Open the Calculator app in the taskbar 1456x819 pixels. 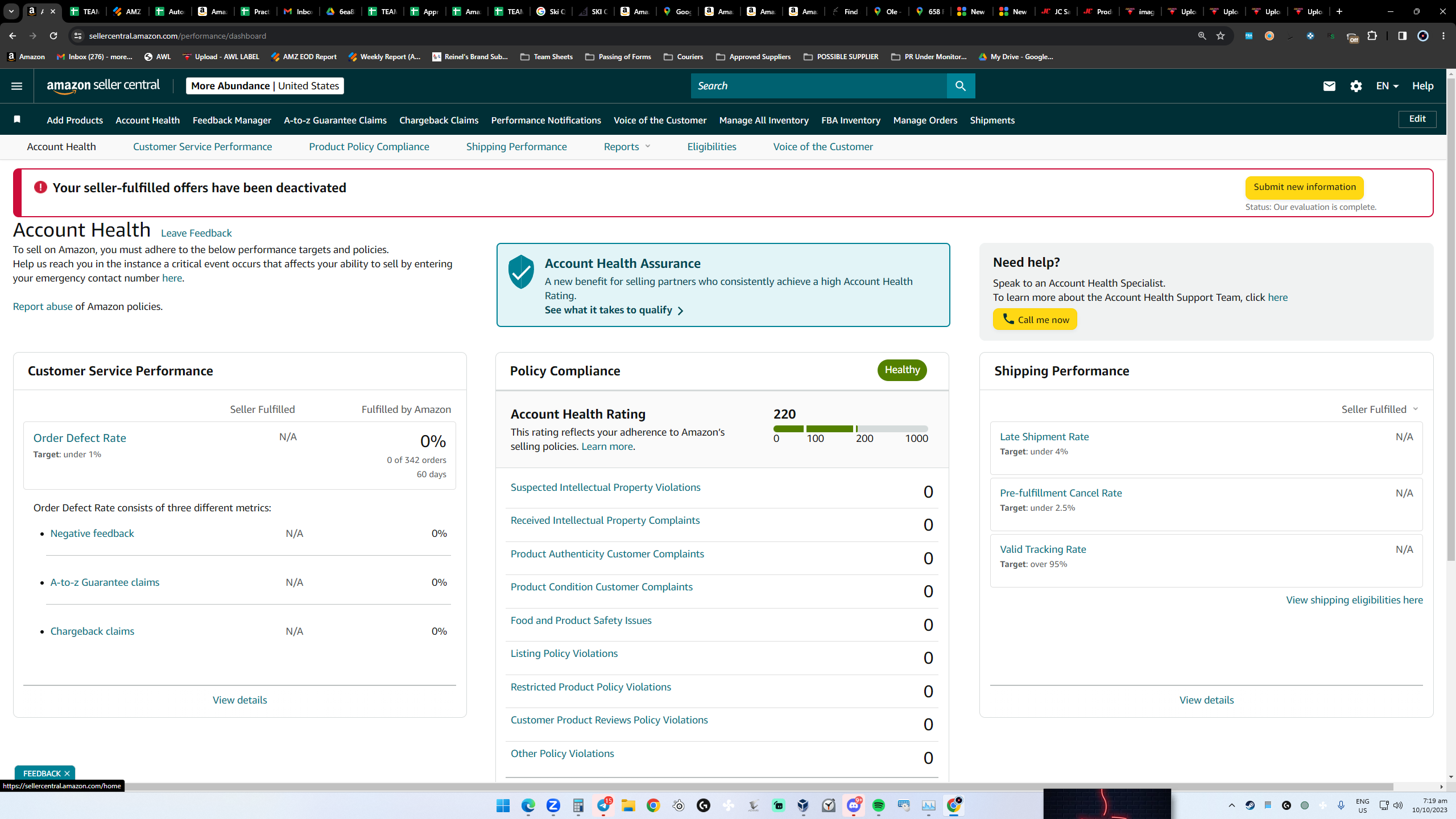(578, 805)
